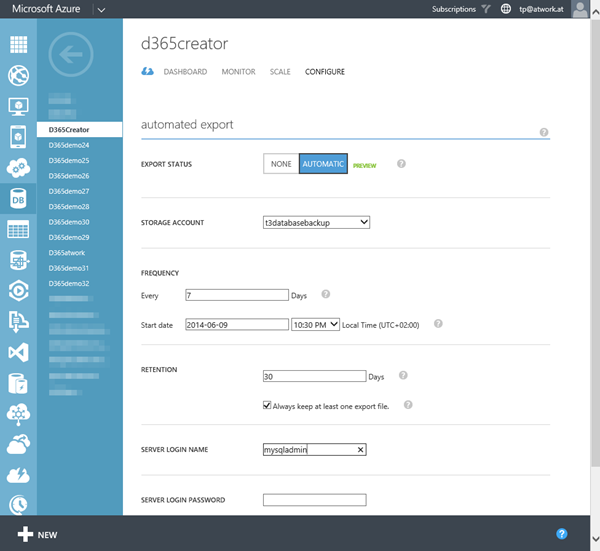
Task: Select D365demo28 in database list
Action: 69,207
